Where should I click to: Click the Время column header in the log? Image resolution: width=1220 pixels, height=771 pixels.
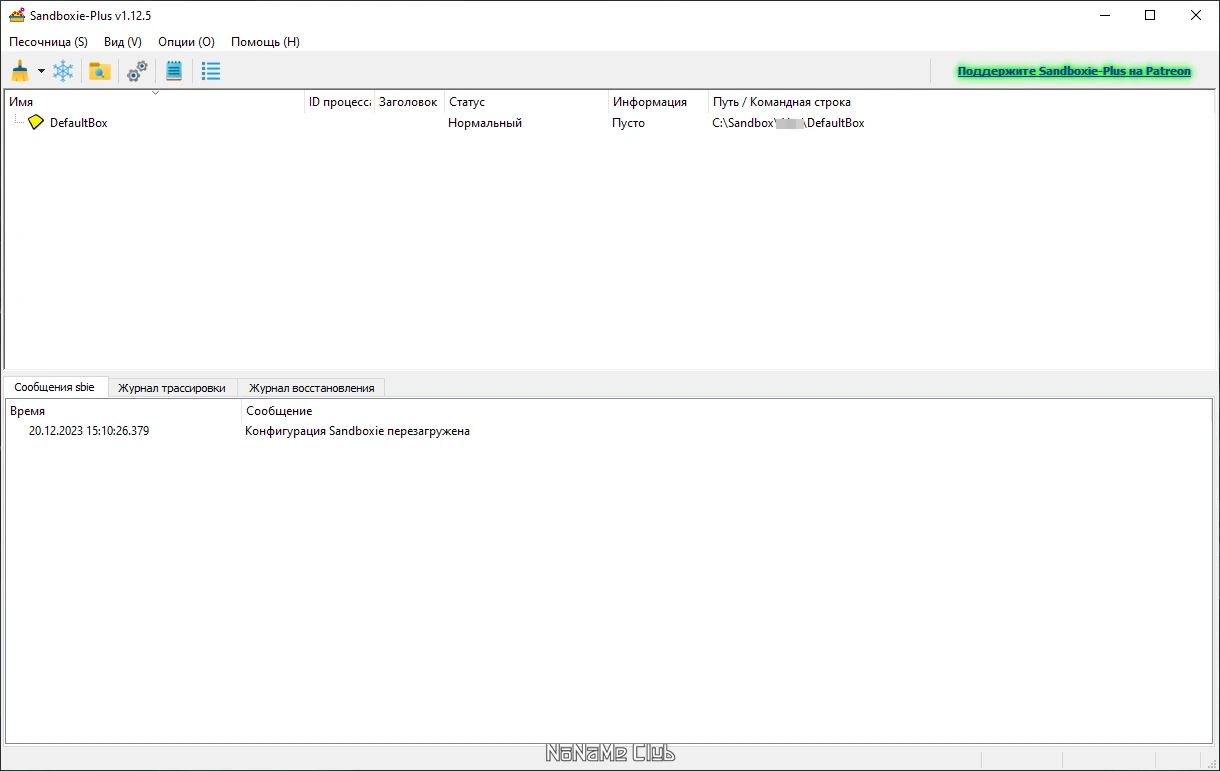tap(124, 411)
